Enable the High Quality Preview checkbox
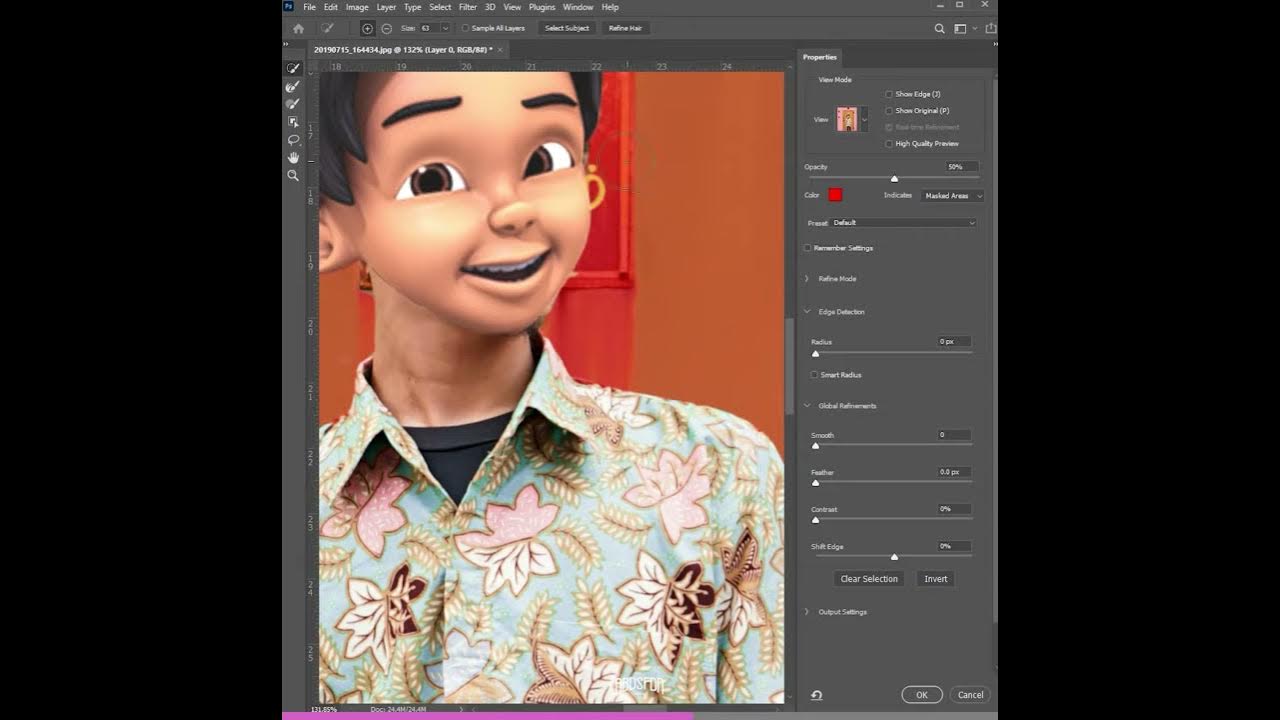The image size is (1280, 720). coord(889,144)
